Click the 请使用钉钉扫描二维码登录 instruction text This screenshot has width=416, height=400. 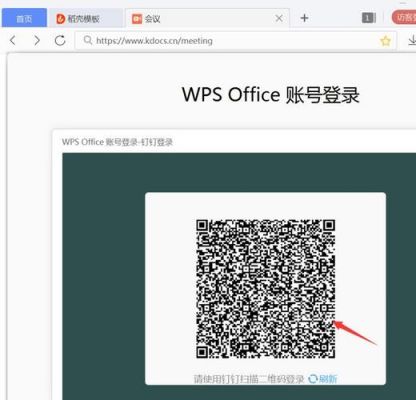point(249,379)
